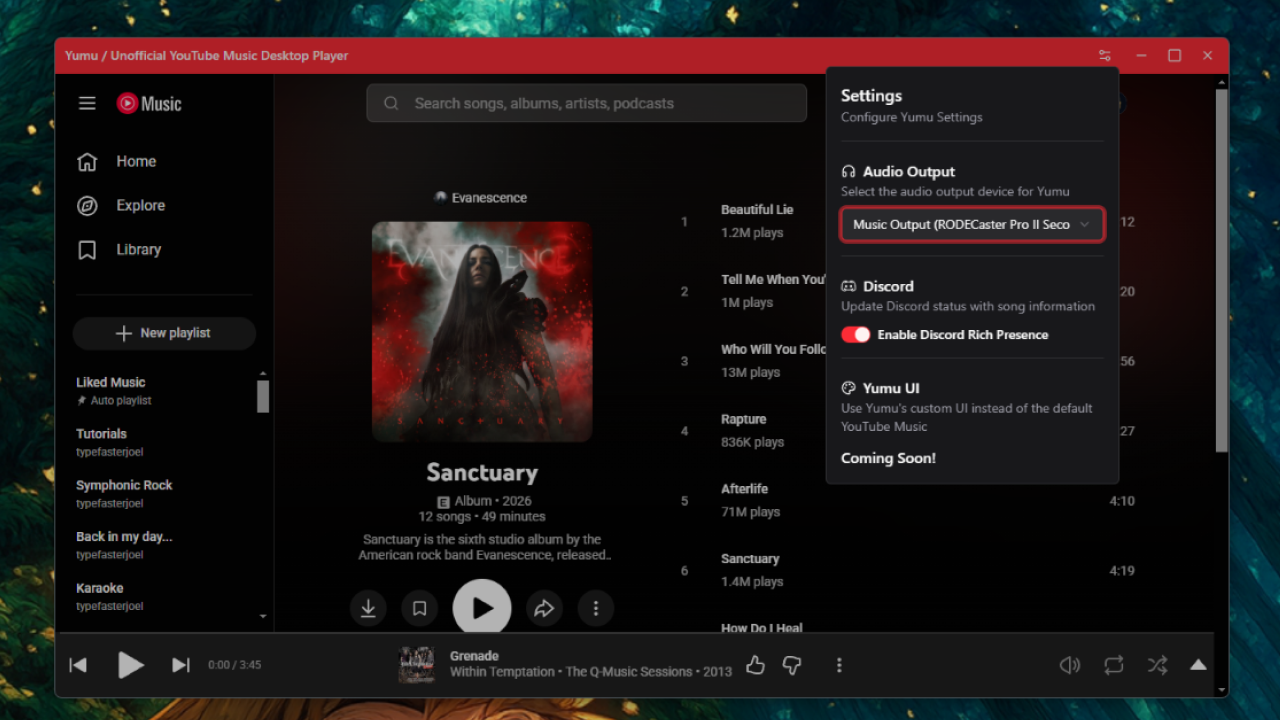The height and width of the screenshot is (720, 1280).
Task: Click the main page vertical scrollbar
Action: tap(1221, 270)
